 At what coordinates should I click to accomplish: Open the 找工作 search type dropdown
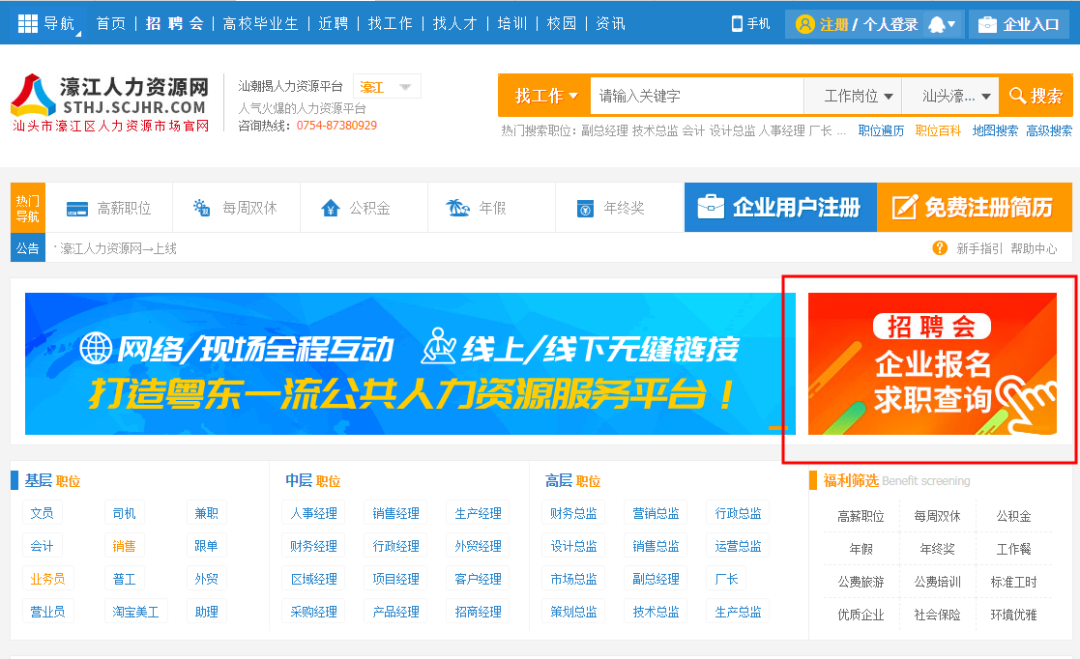(545, 96)
